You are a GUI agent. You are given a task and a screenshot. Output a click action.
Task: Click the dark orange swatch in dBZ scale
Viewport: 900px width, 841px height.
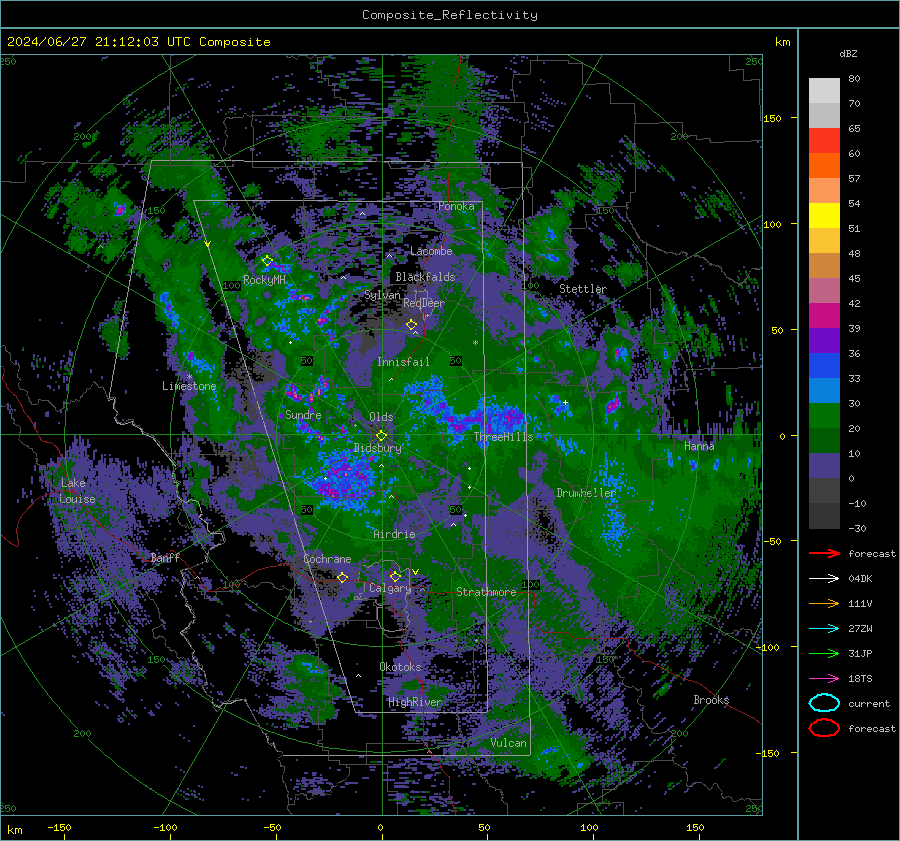pyautogui.click(x=824, y=166)
